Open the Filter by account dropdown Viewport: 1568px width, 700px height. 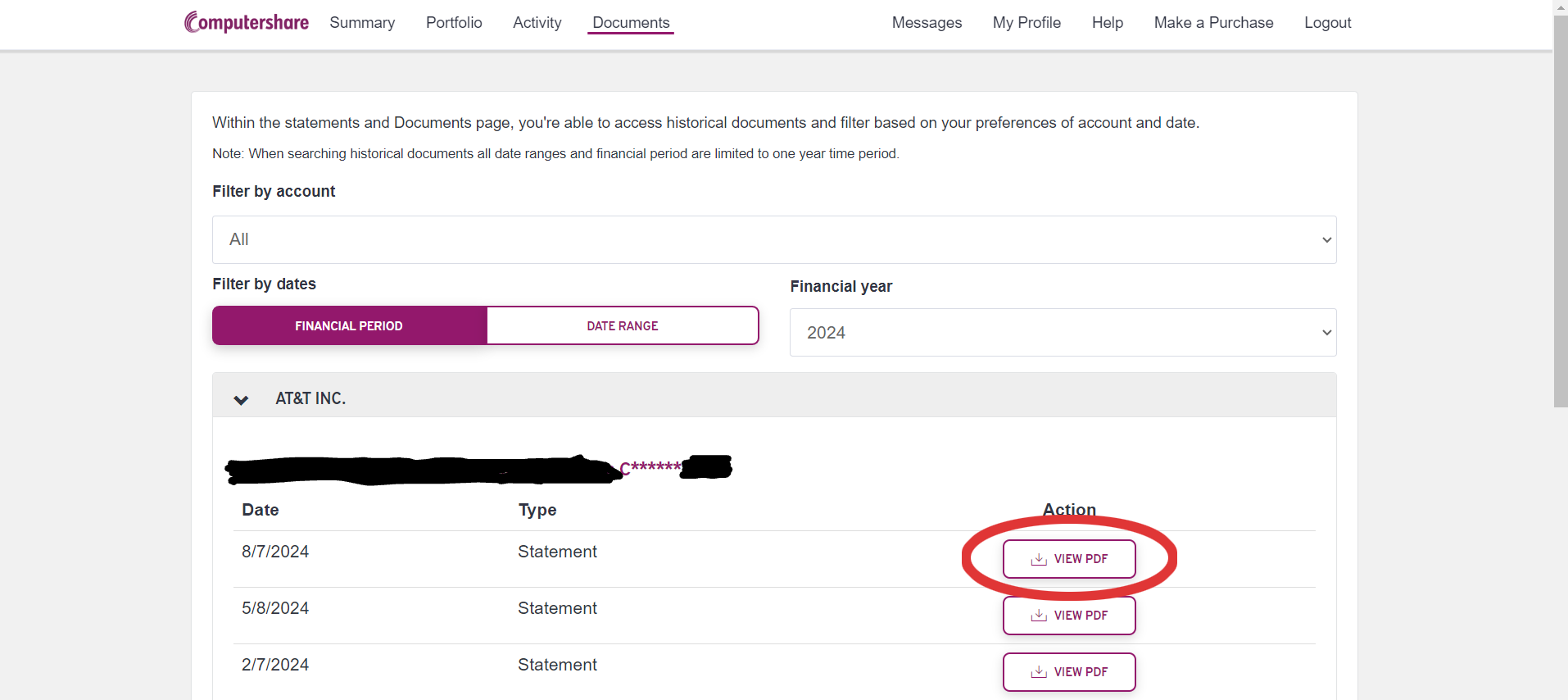point(774,239)
